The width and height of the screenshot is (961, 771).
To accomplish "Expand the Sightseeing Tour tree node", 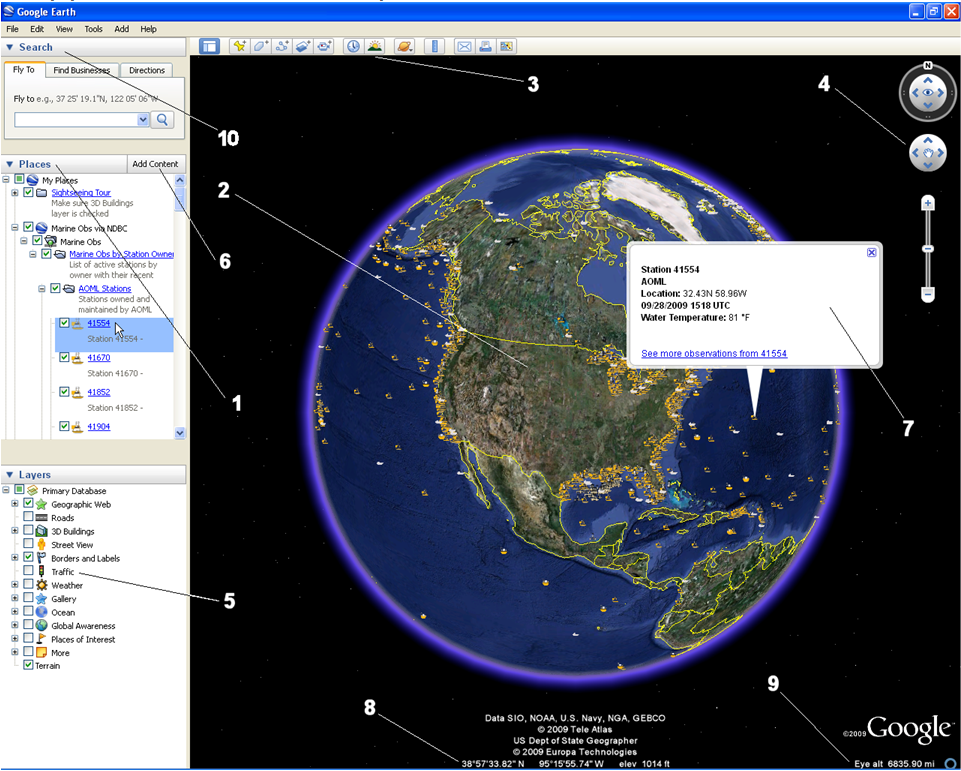I will pyautogui.click(x=15, y=192).
